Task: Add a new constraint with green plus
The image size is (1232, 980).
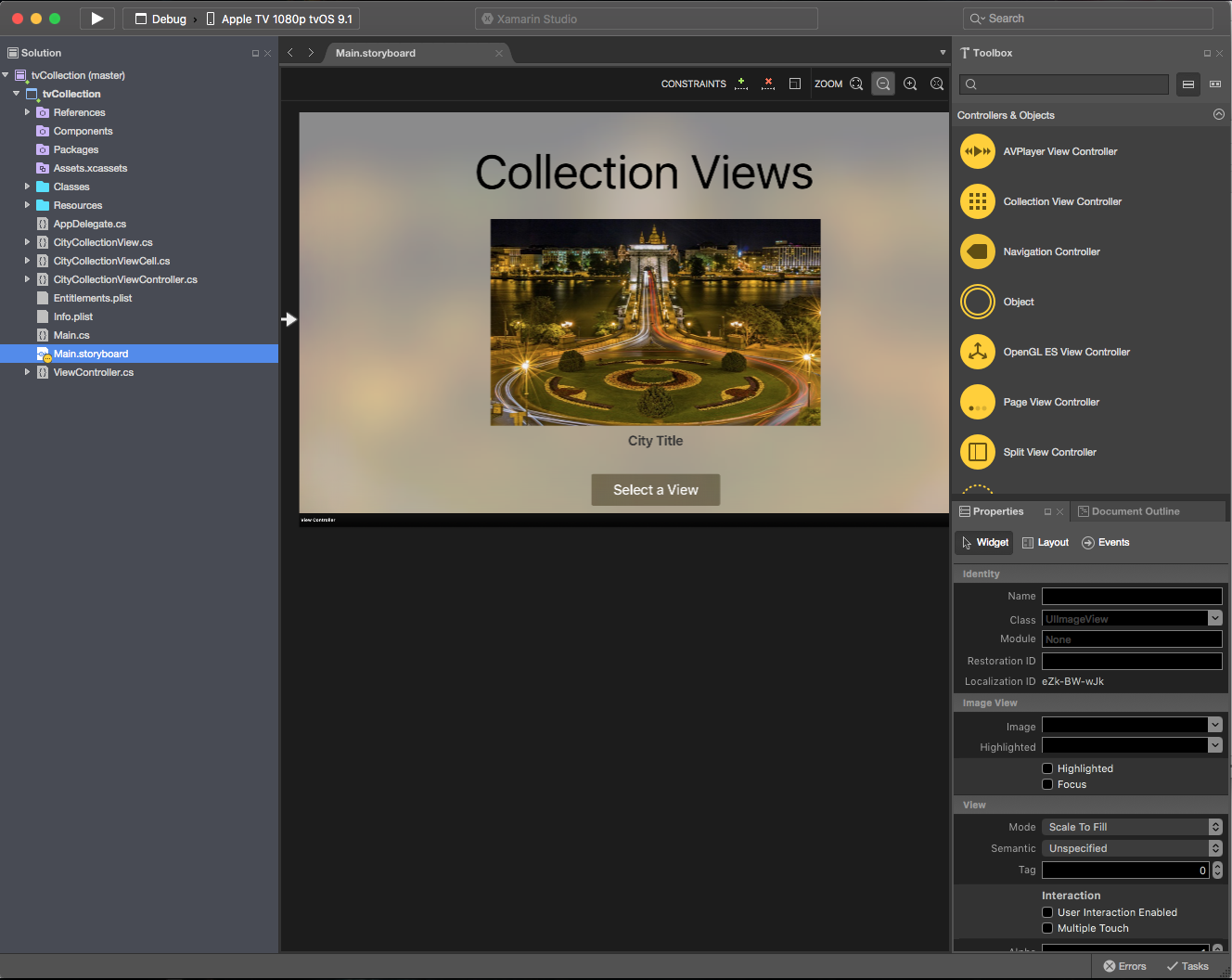Action: [x=741, y=84]
